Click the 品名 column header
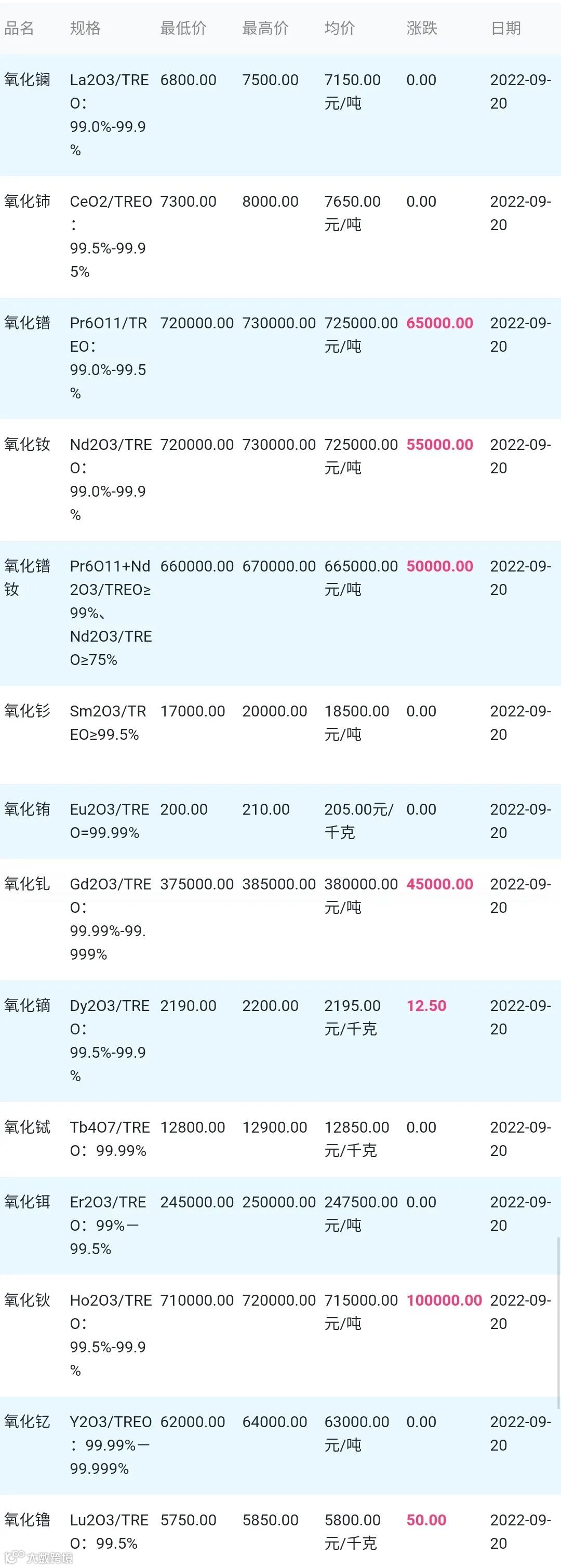The height and width of the screenshot is (1568, 561). tap(19, 28)
